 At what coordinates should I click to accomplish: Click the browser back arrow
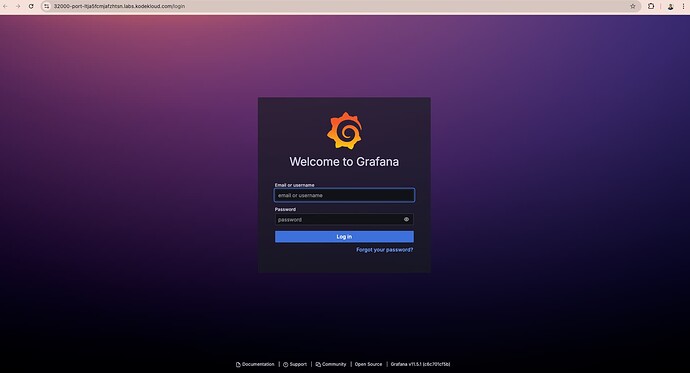5,6
